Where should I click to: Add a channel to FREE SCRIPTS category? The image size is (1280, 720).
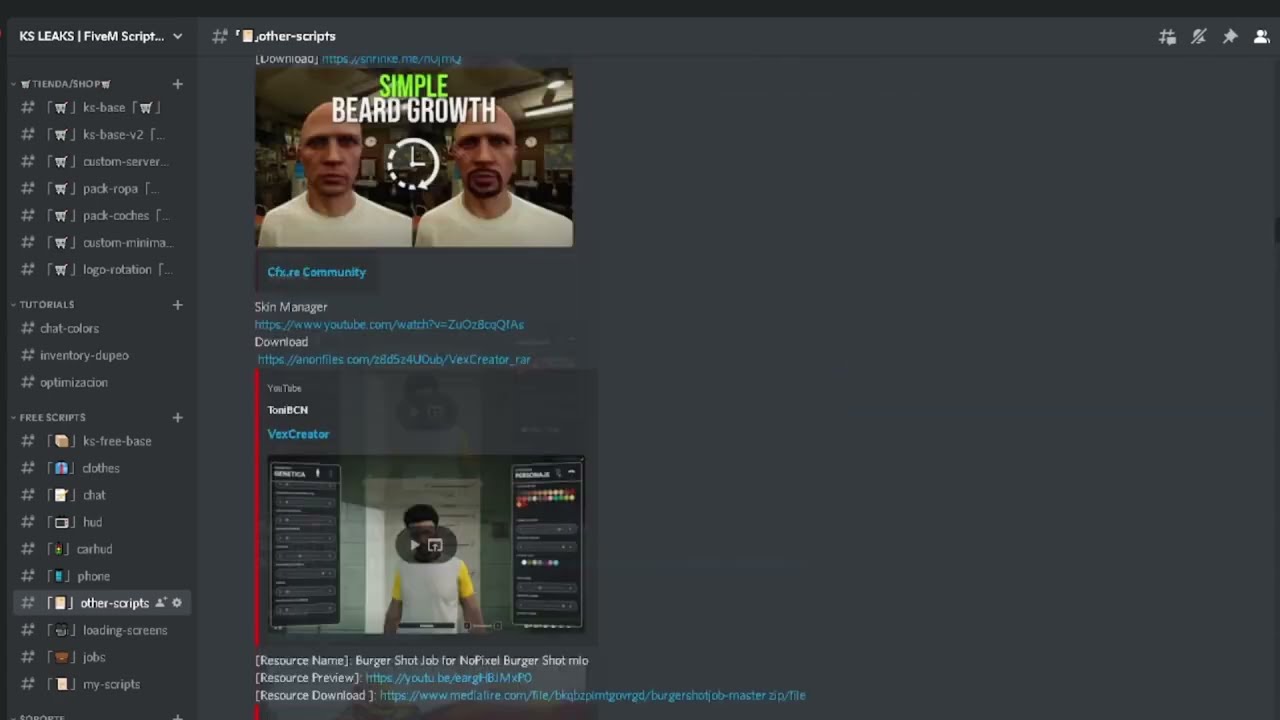(177, 417)
